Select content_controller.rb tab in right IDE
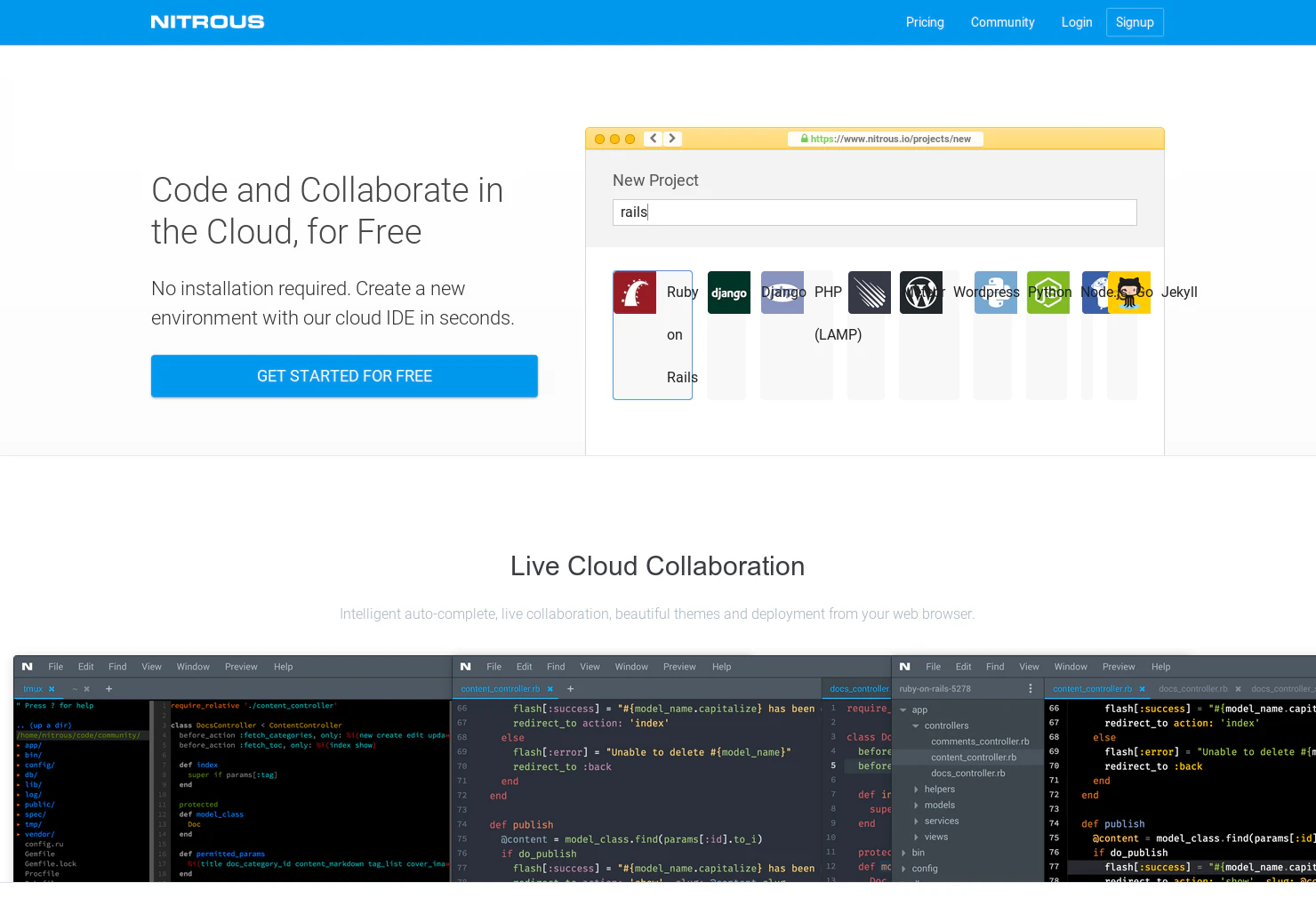Screen dimensions: 1316x922 click(x=1092, y=689)
